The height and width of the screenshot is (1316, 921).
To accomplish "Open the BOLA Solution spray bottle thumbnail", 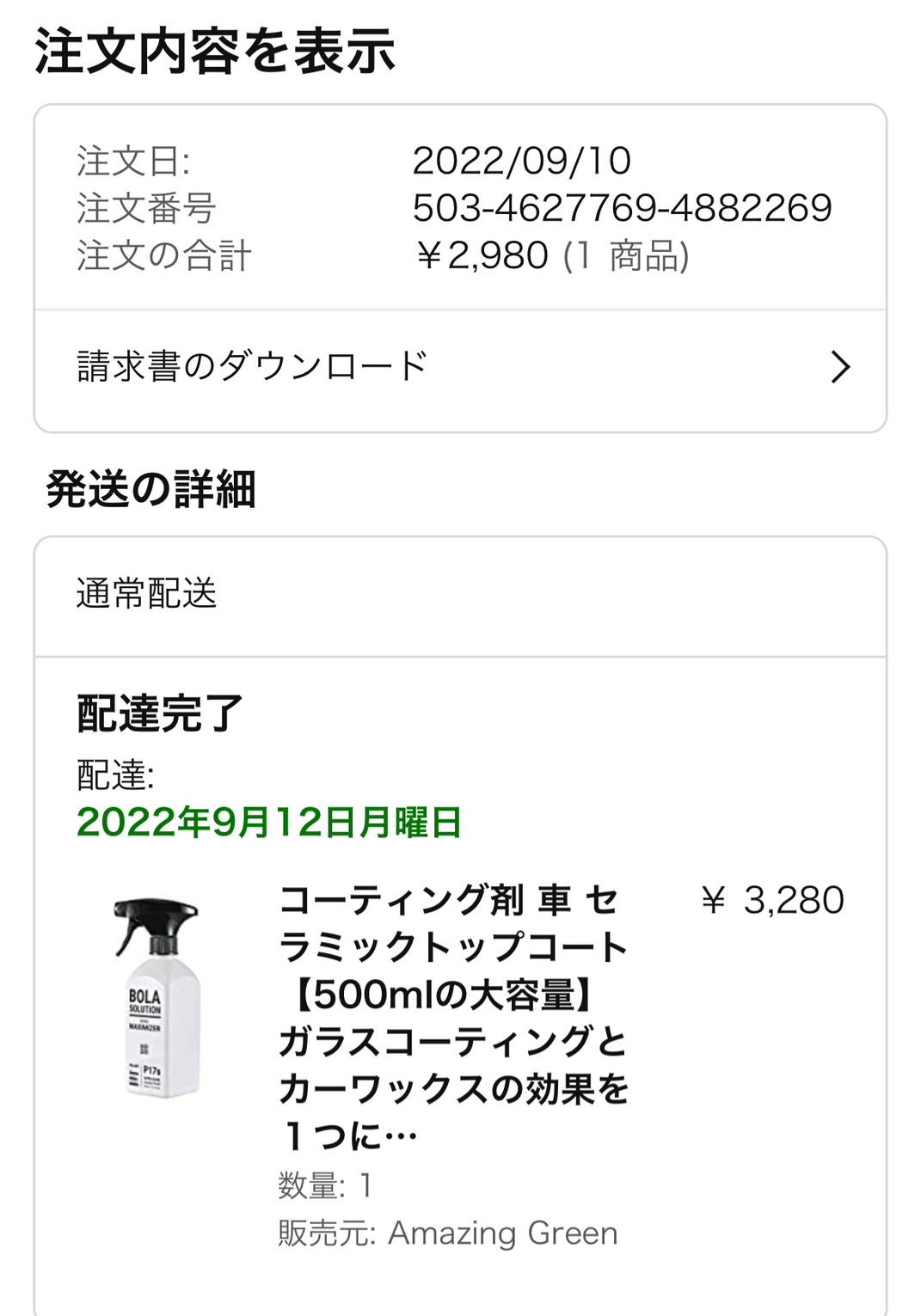I will (x=157, y=997).
